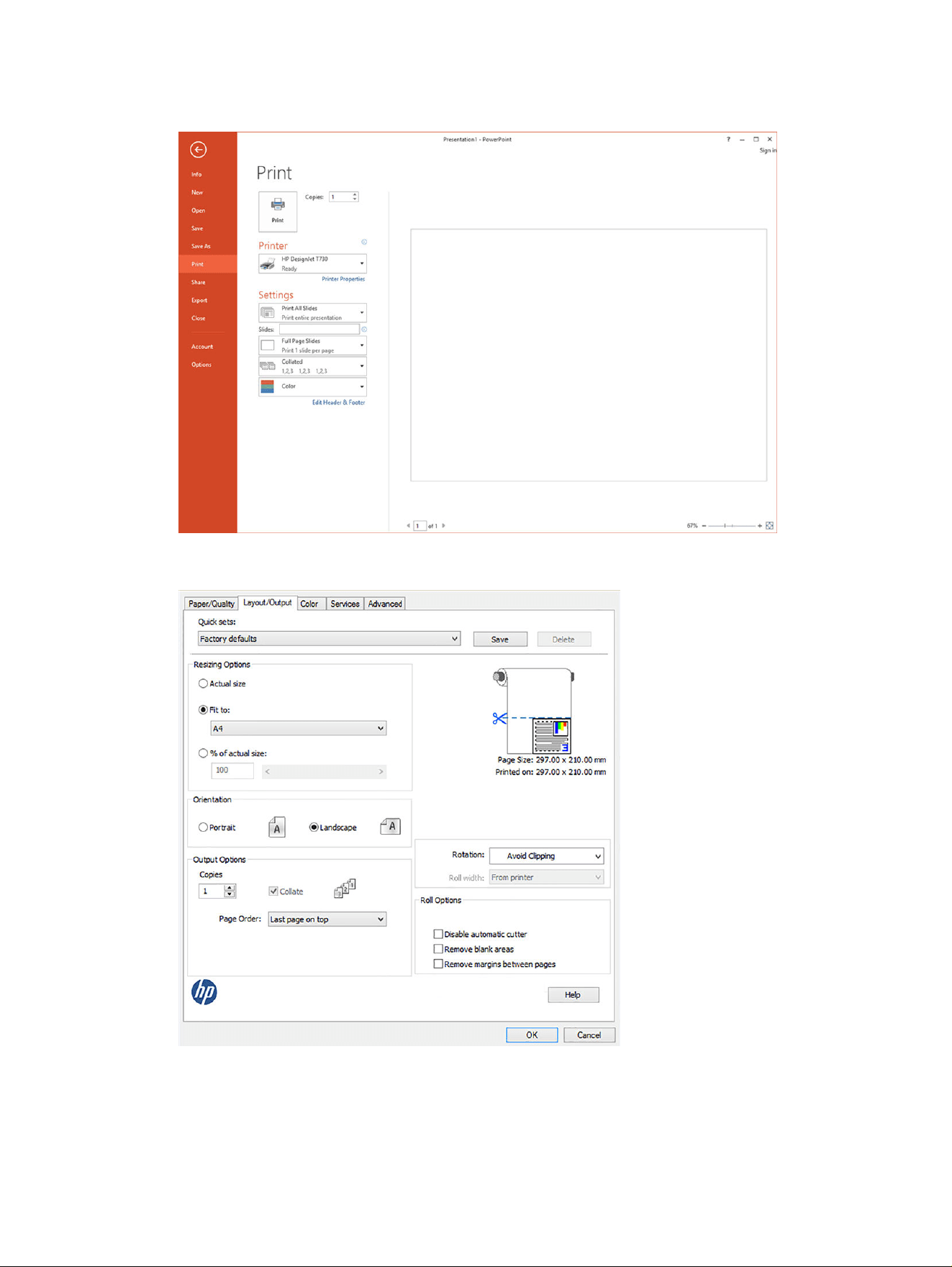Check Remove blank areas
Image resolution: width=952 pixels, height=1267 pixels.
[x=438, y=949]
